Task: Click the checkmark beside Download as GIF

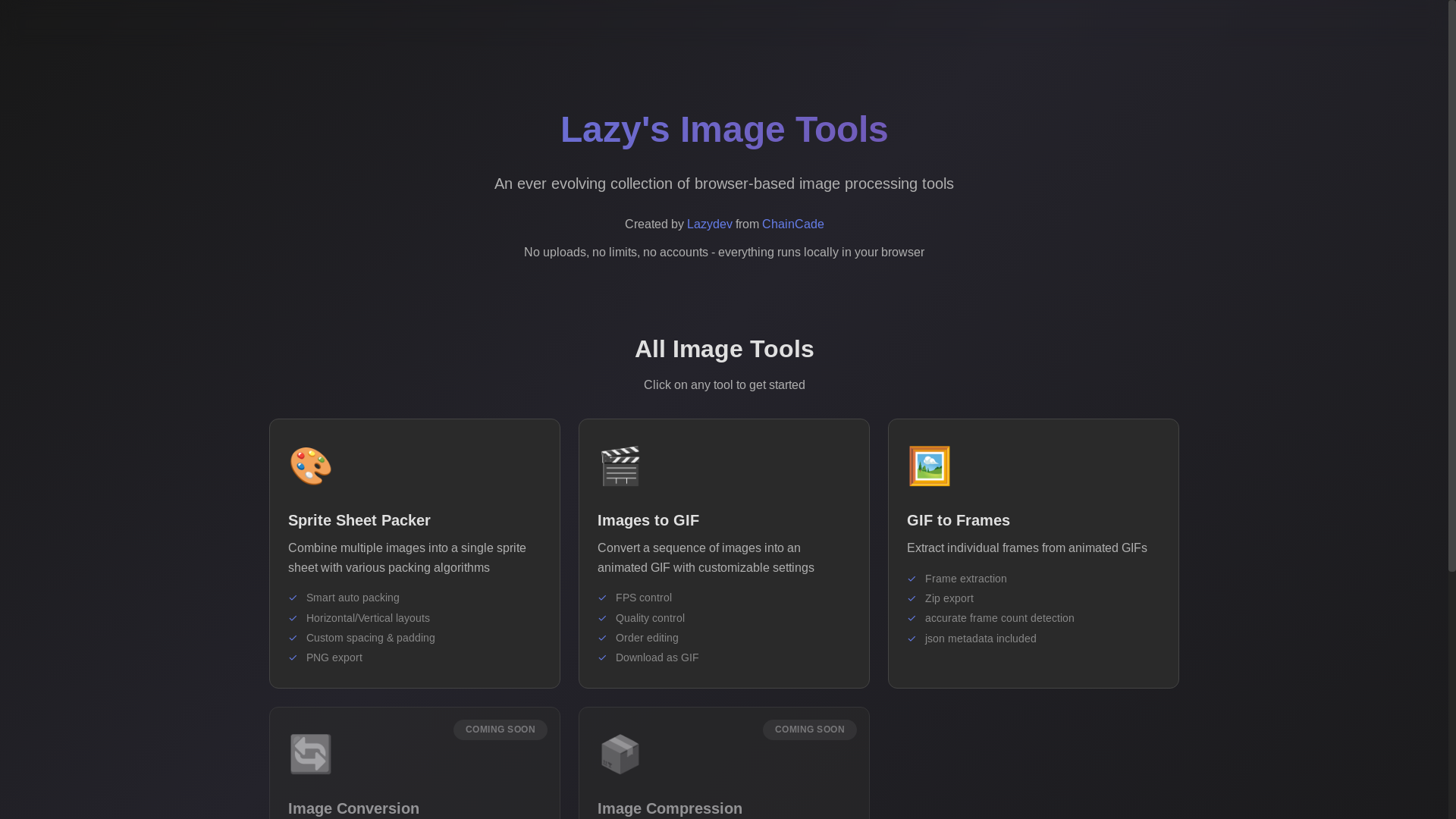Action: tap(602, 657)
